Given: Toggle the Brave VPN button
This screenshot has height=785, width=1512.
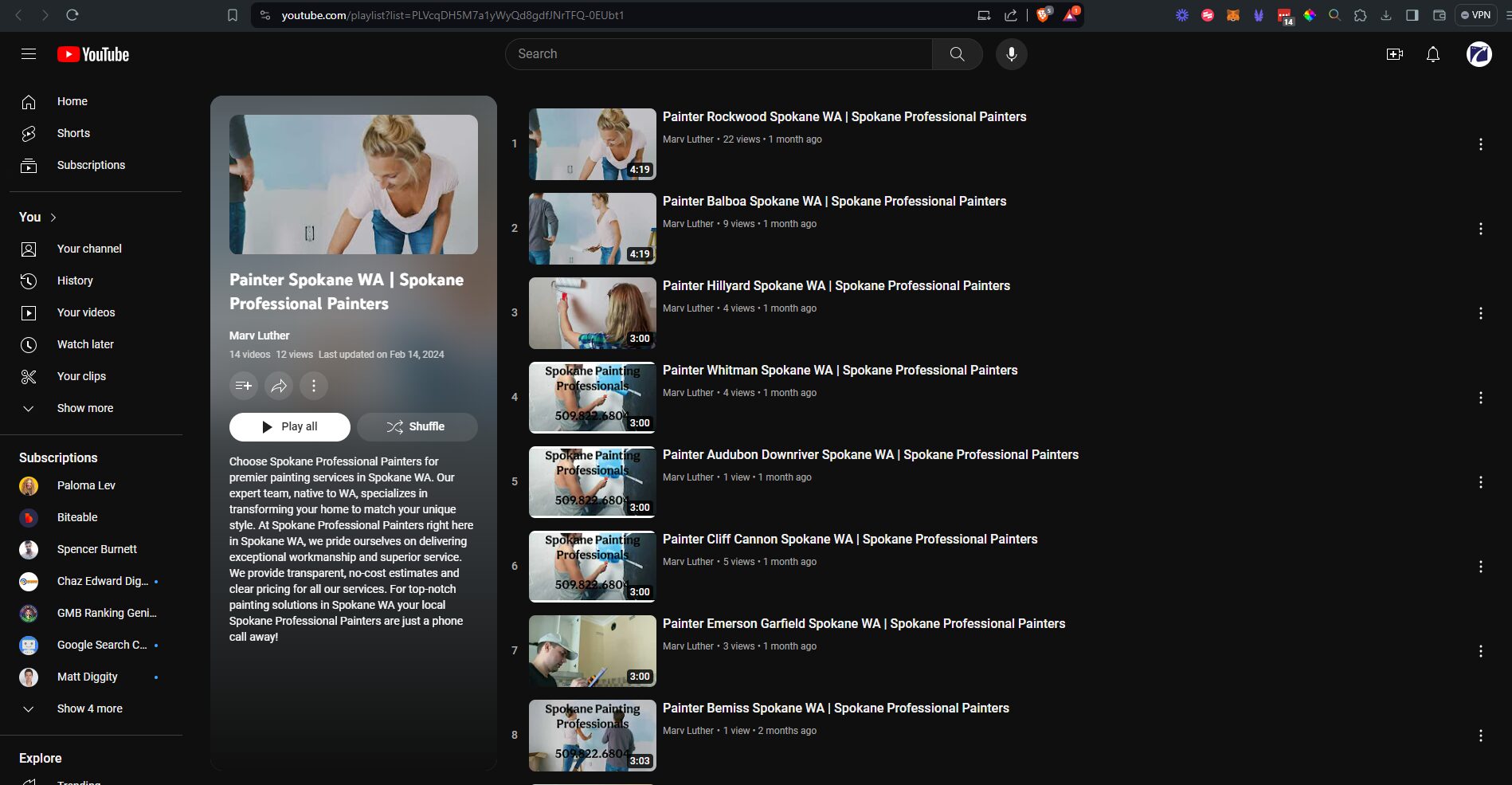Looking at the screenshot, I should tap(1475, 15).
